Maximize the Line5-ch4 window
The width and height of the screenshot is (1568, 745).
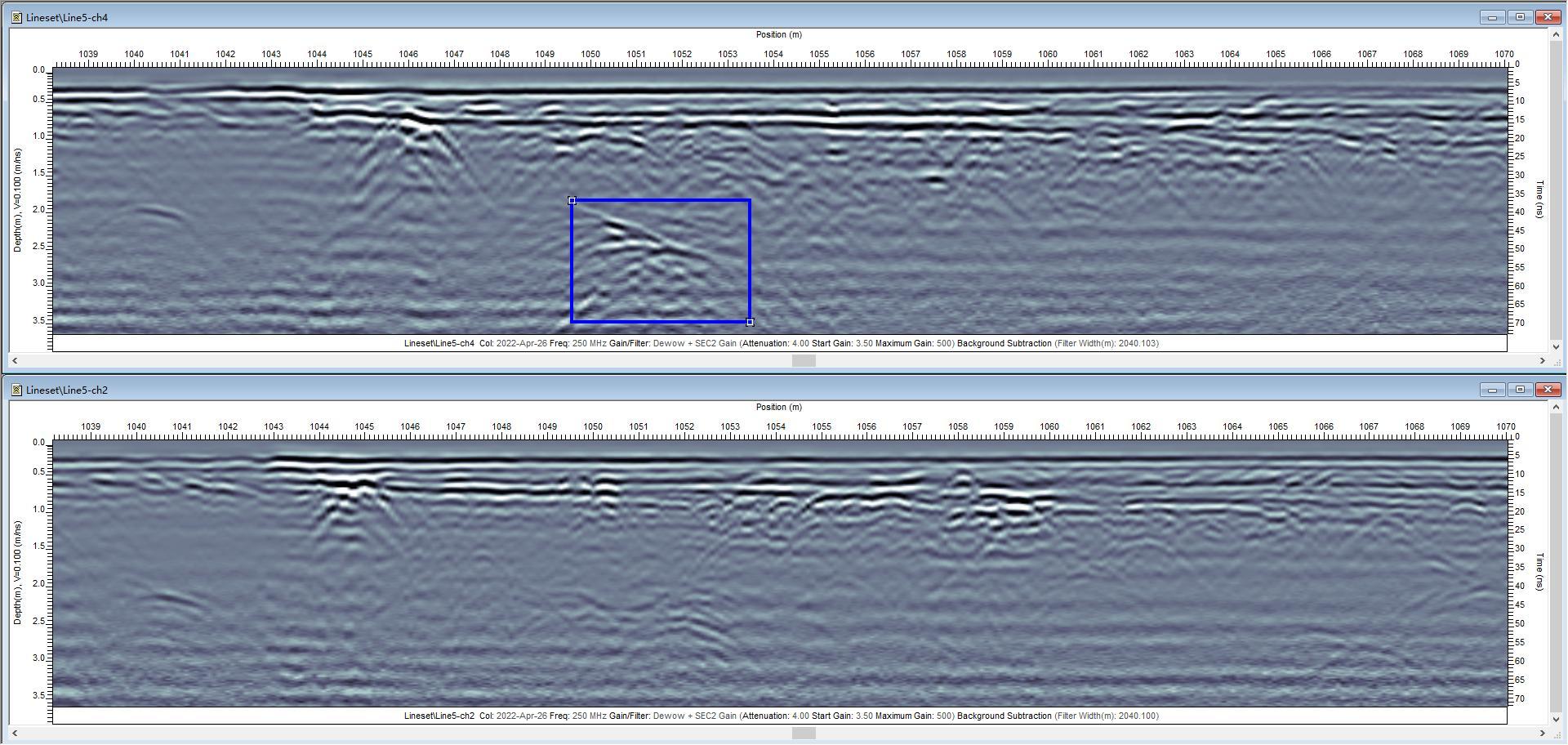click(1520, 17)
